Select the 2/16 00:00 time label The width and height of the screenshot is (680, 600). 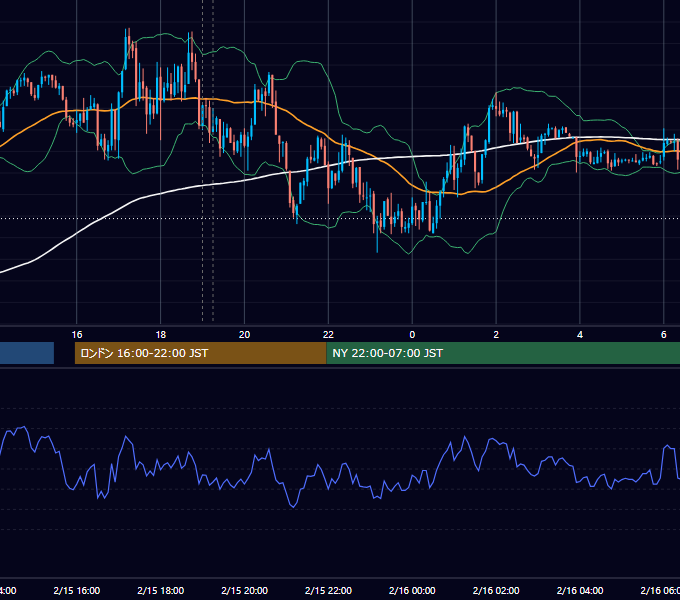tap(412, 590)
